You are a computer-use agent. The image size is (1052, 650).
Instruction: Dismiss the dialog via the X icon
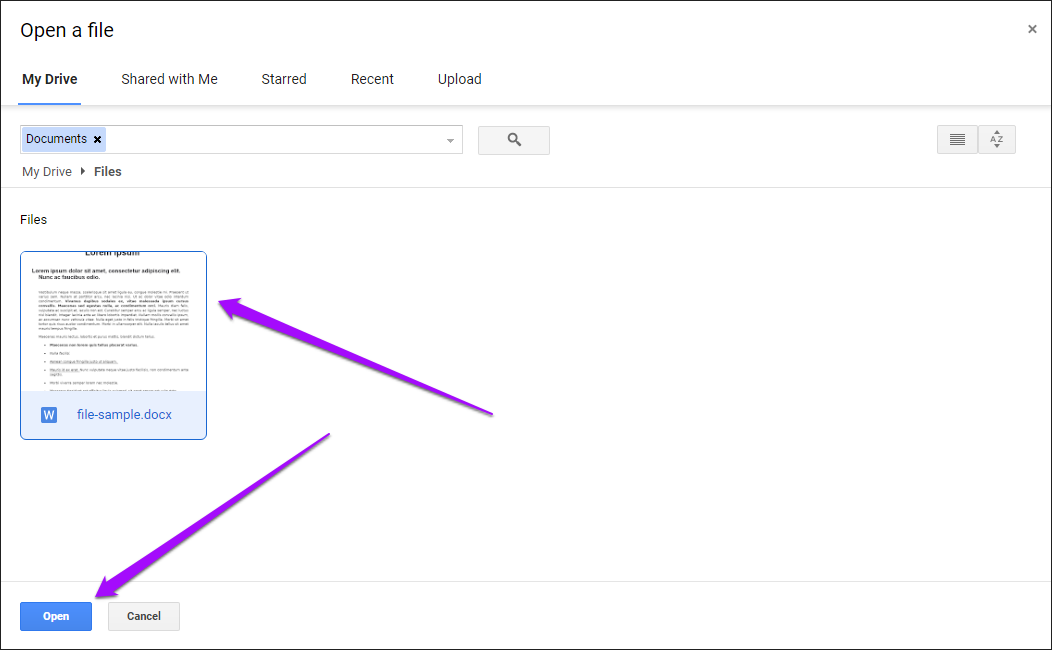(1032, 29)
